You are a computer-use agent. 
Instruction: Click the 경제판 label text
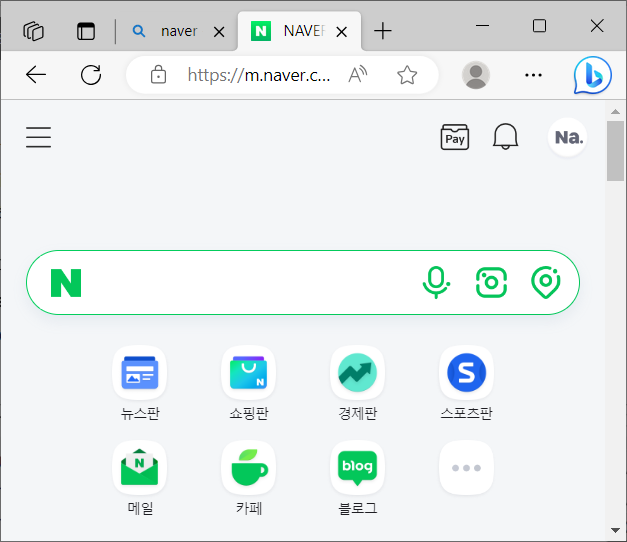tap(357, 413)
